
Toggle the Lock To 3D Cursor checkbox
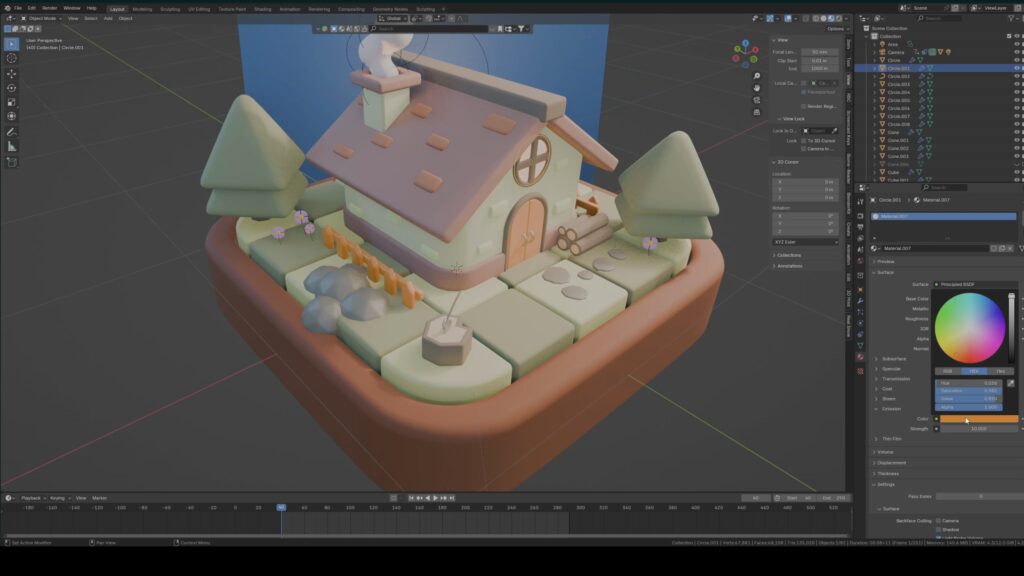click(x=804, y=141)
